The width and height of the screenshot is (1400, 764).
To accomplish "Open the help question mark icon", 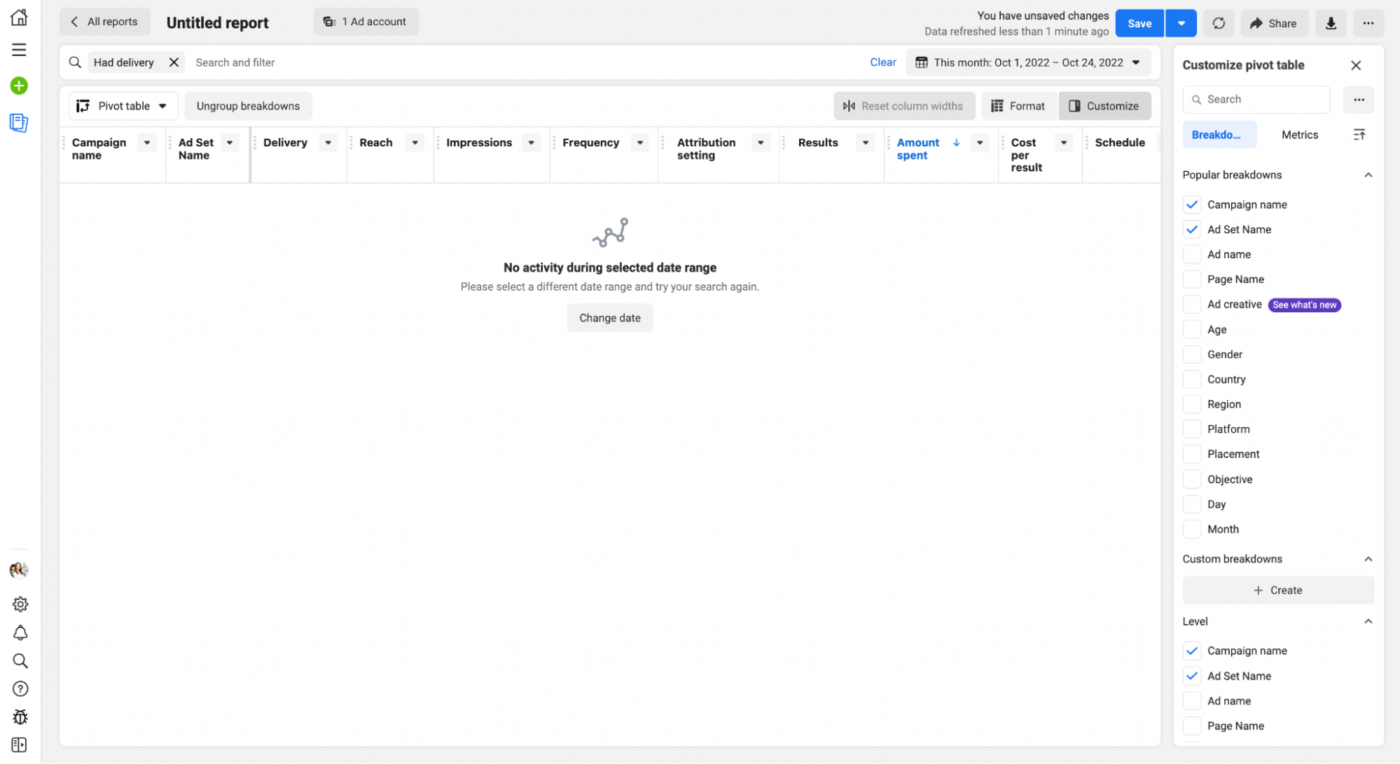I will click(x=19, y=689).
